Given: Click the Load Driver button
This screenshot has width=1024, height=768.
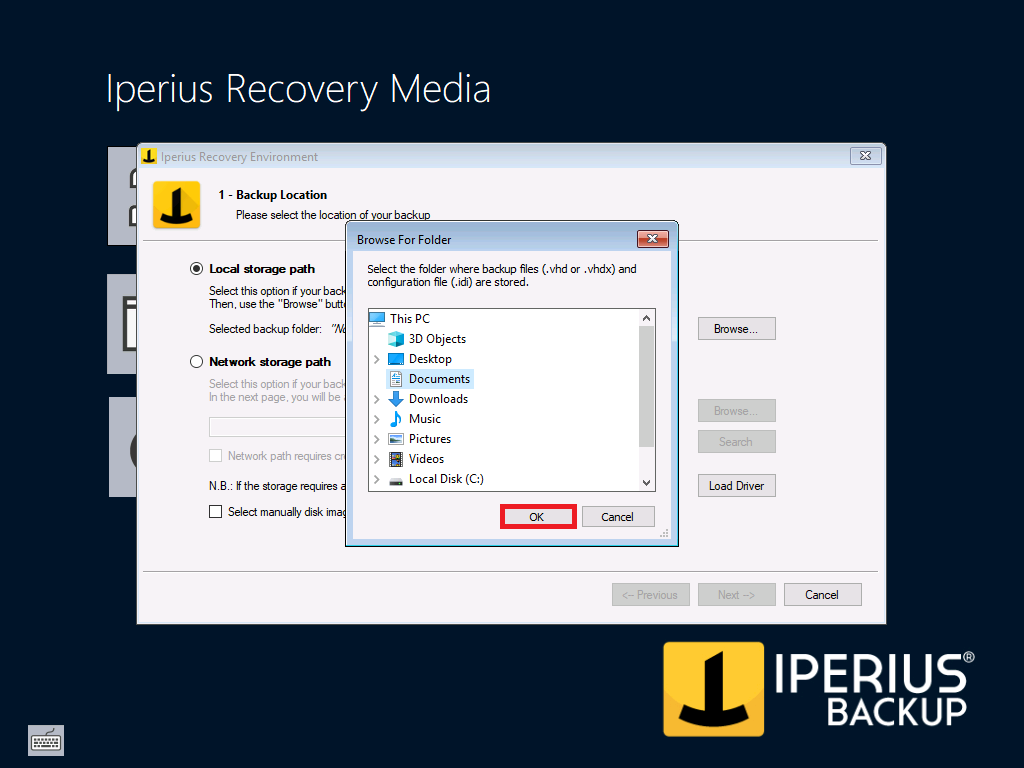Looking at the screenshot, I should pos(736,485).
